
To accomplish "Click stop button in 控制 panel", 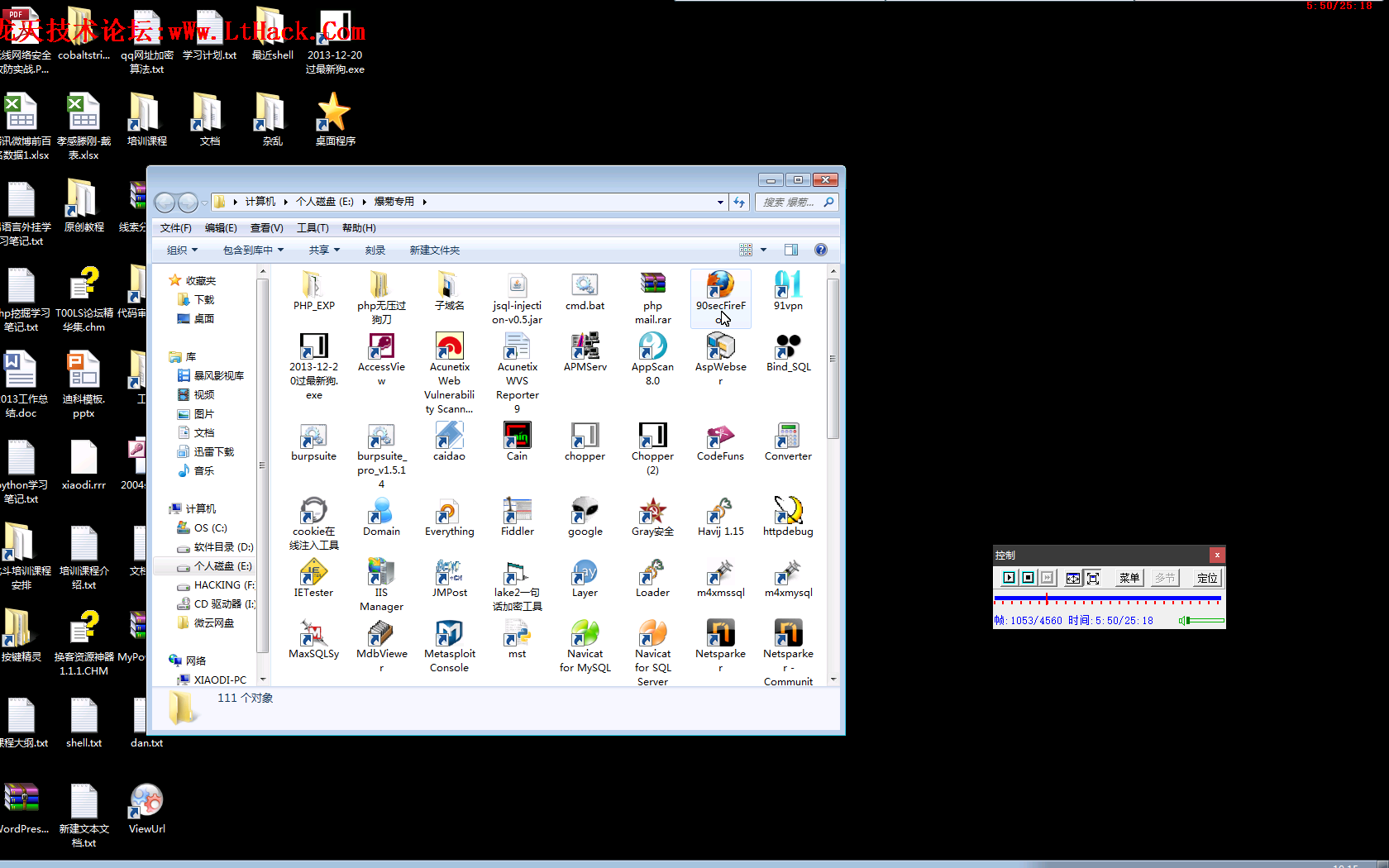I will 1028,578.
